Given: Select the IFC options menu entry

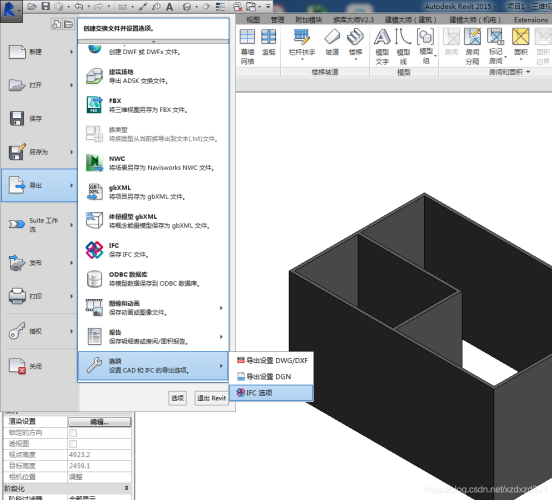Looking at the screenshot, I should [x=271, y=393].
